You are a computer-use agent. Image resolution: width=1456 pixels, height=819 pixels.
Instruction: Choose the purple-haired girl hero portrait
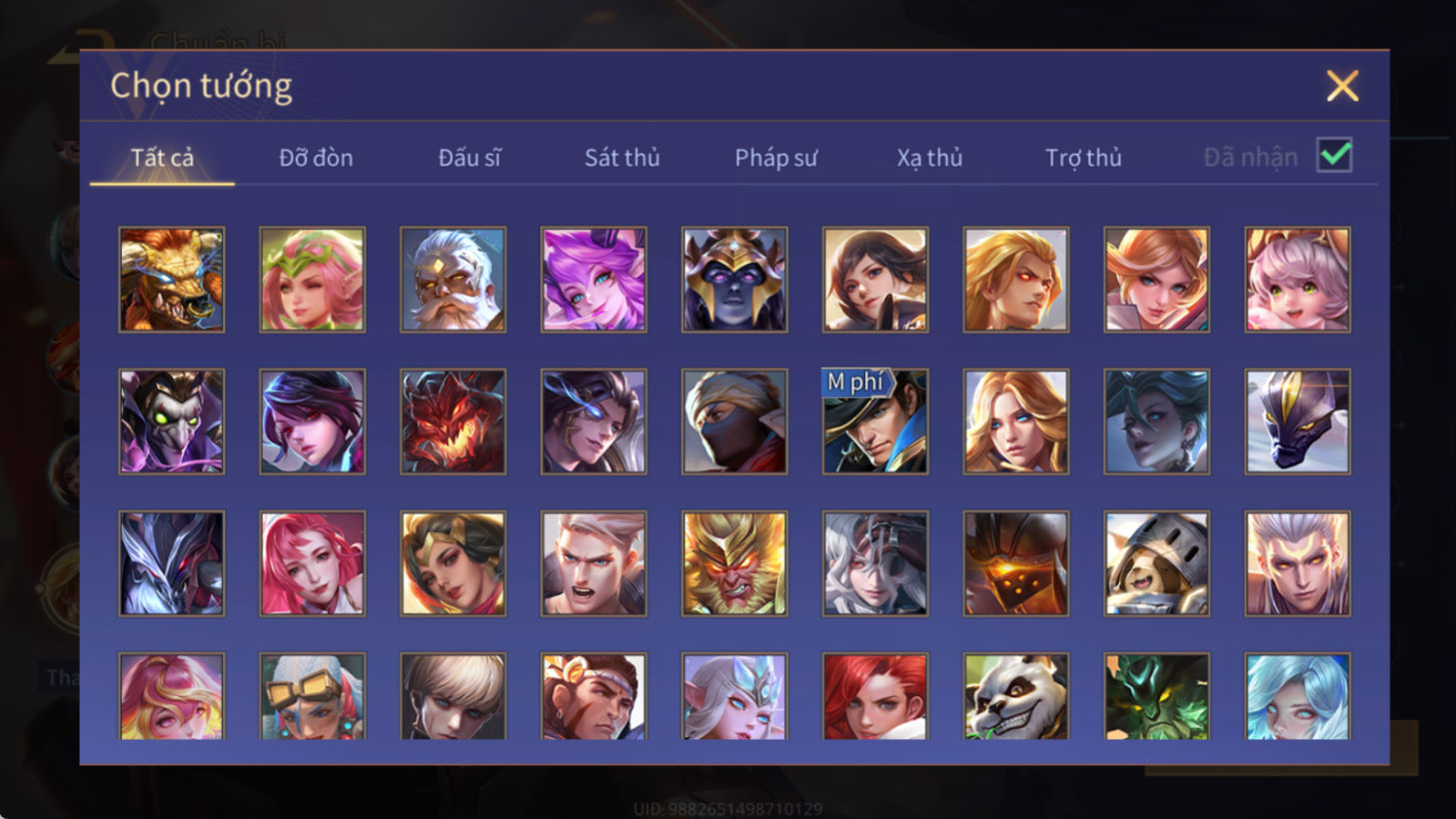(x=594, y=280)
